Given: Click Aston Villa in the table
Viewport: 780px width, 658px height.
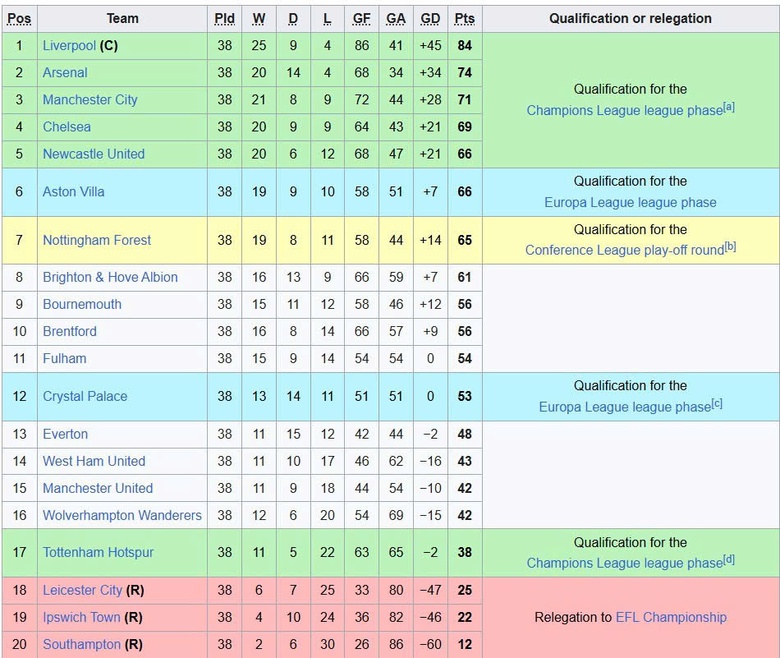Looking at the screenshot, I should (73, 192).
